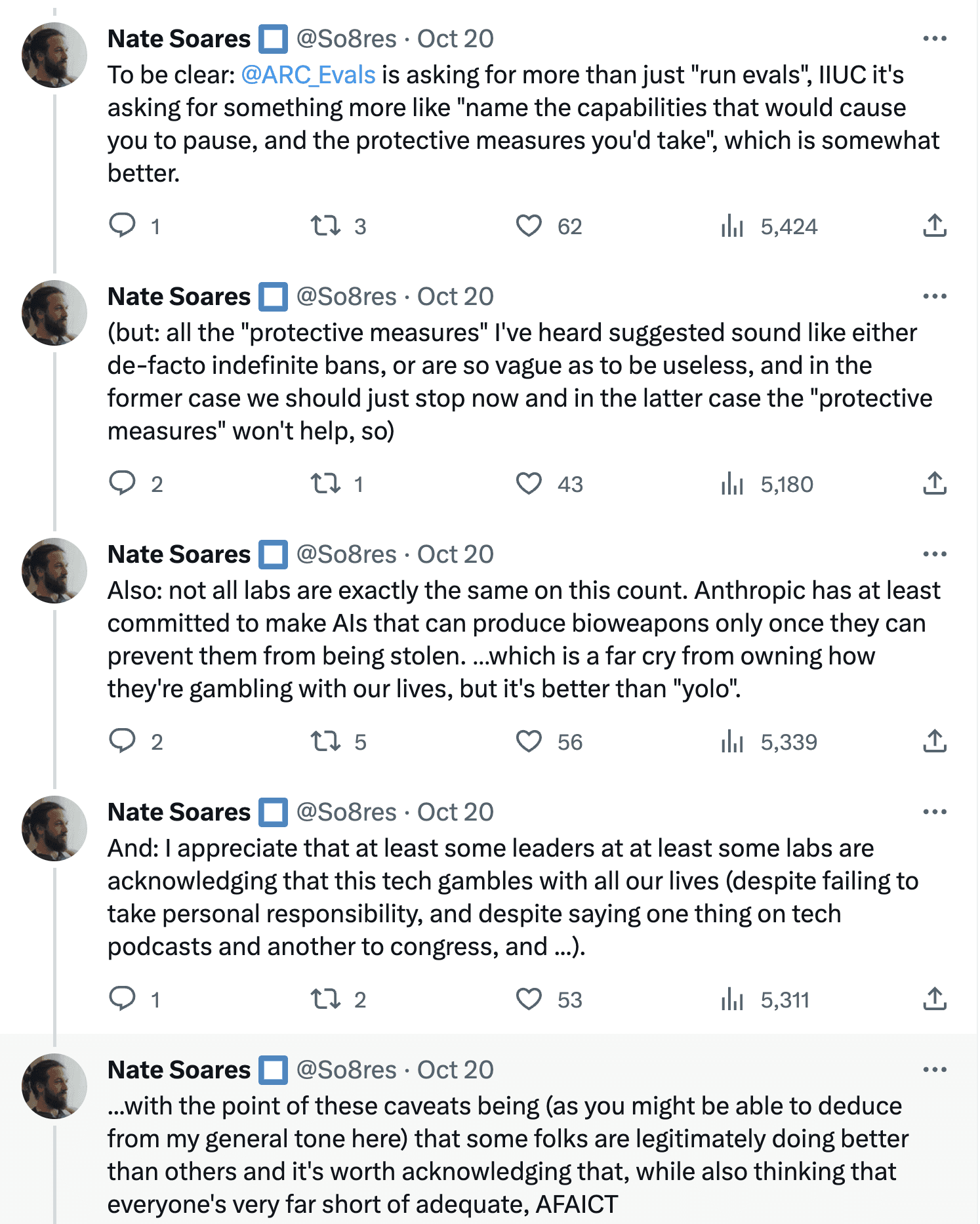Click the affiliation badge next to third tweet name
This screenshot has width=980, height=1224.
click(273, 554)
